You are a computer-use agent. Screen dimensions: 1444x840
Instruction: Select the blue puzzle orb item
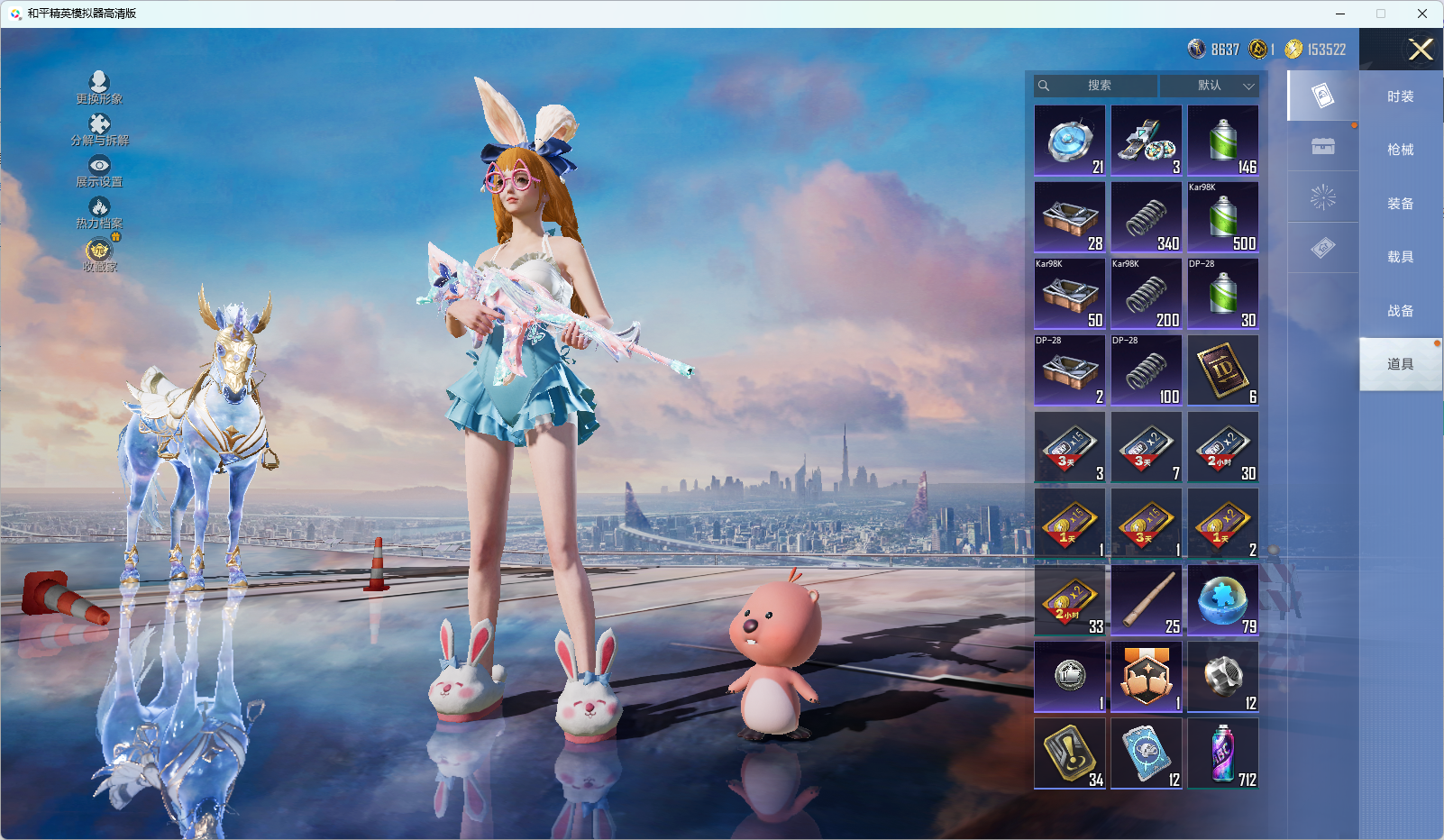(x=1223, y=600)
